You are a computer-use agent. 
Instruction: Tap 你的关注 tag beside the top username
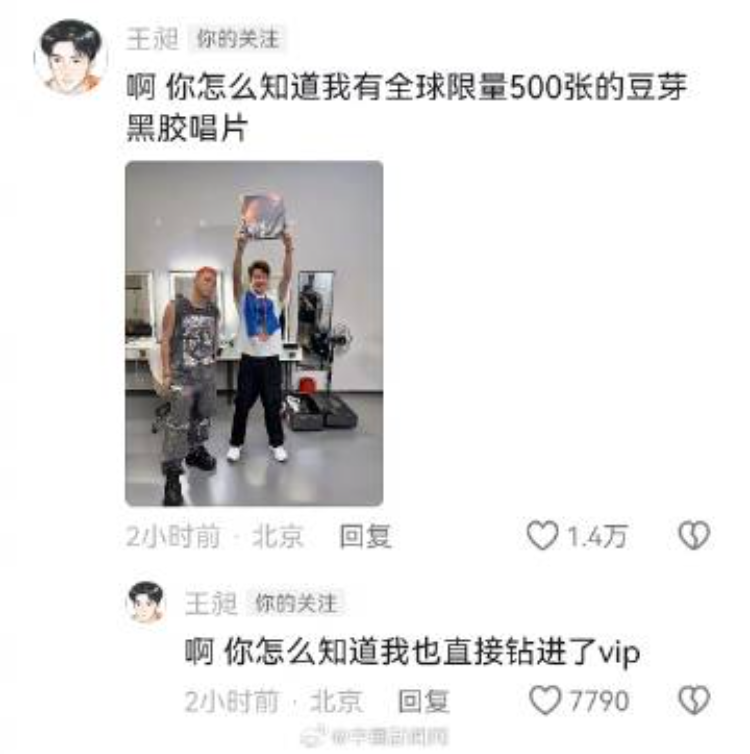(x=238, y=38)
